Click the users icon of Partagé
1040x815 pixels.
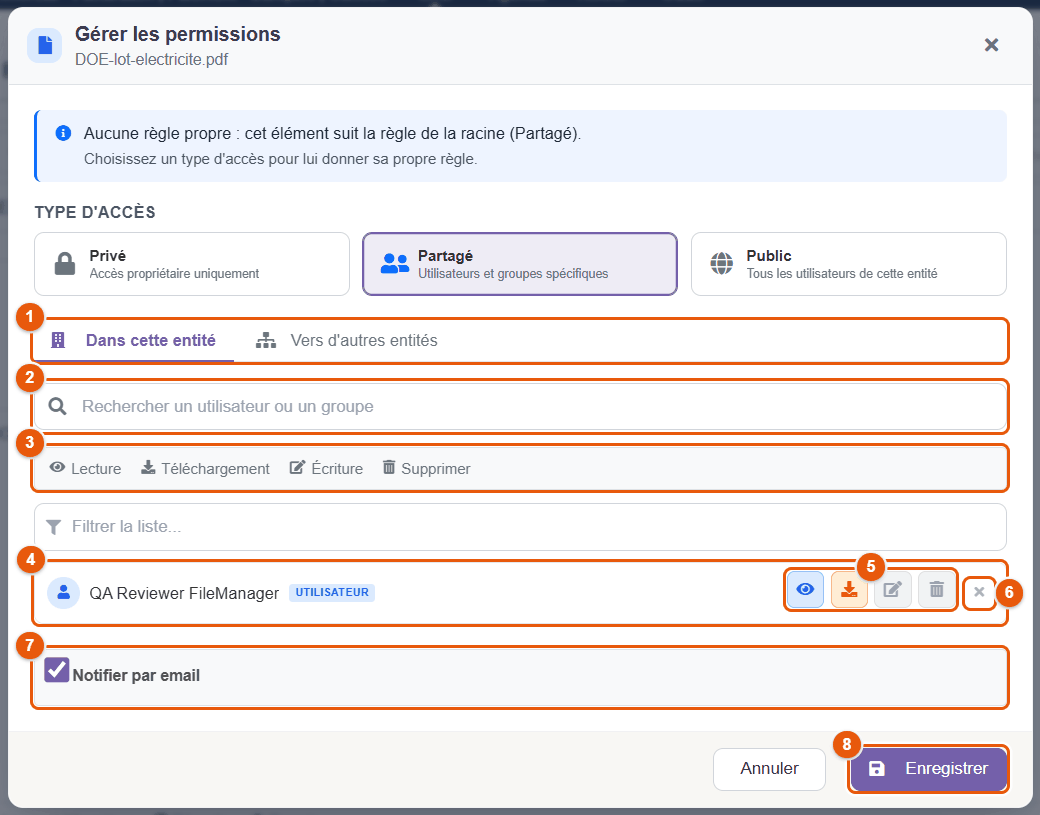(395, 264)
